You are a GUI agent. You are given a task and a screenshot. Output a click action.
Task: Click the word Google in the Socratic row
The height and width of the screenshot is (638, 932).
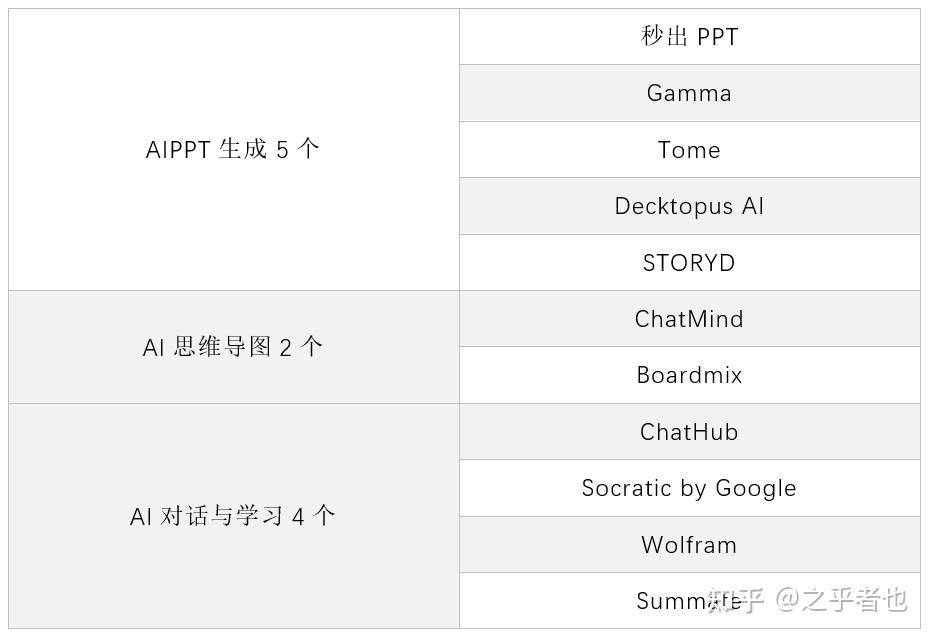pos(756,489)
